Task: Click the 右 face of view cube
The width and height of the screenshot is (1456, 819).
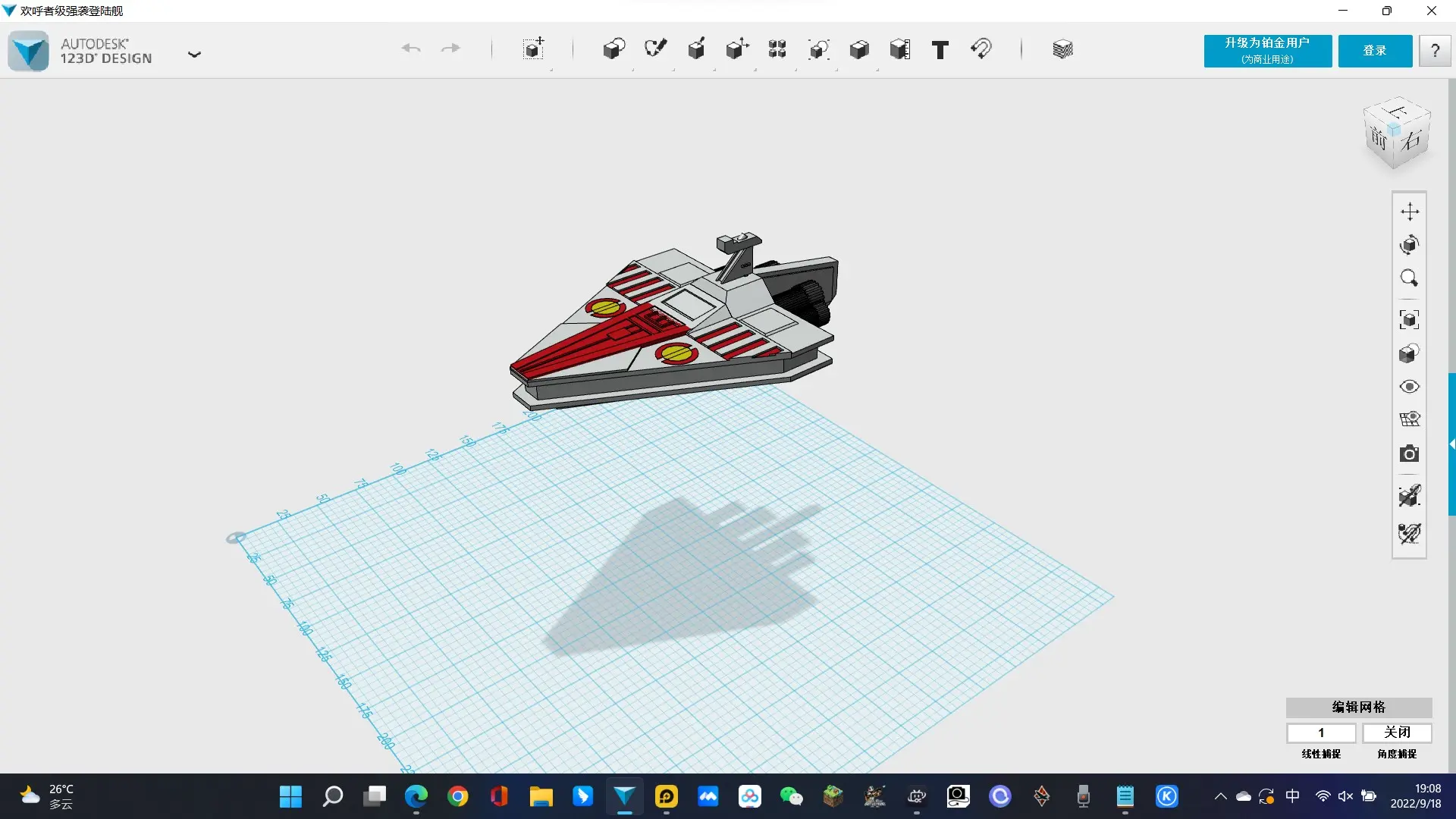Action: coord(1412,140)
